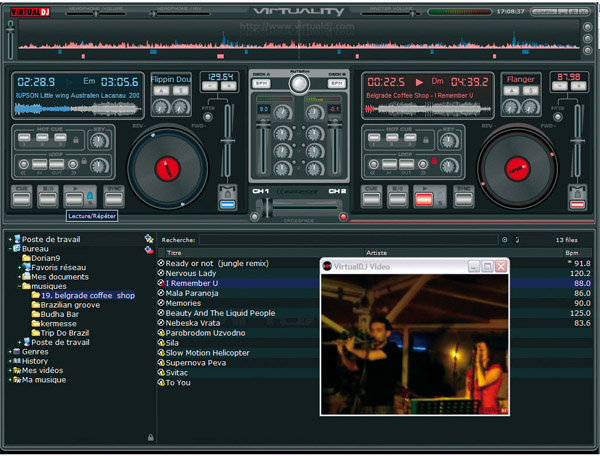This screenshot has height=456, width=600.
Task: Click the Recherche search field
Action: pos(349,240)
